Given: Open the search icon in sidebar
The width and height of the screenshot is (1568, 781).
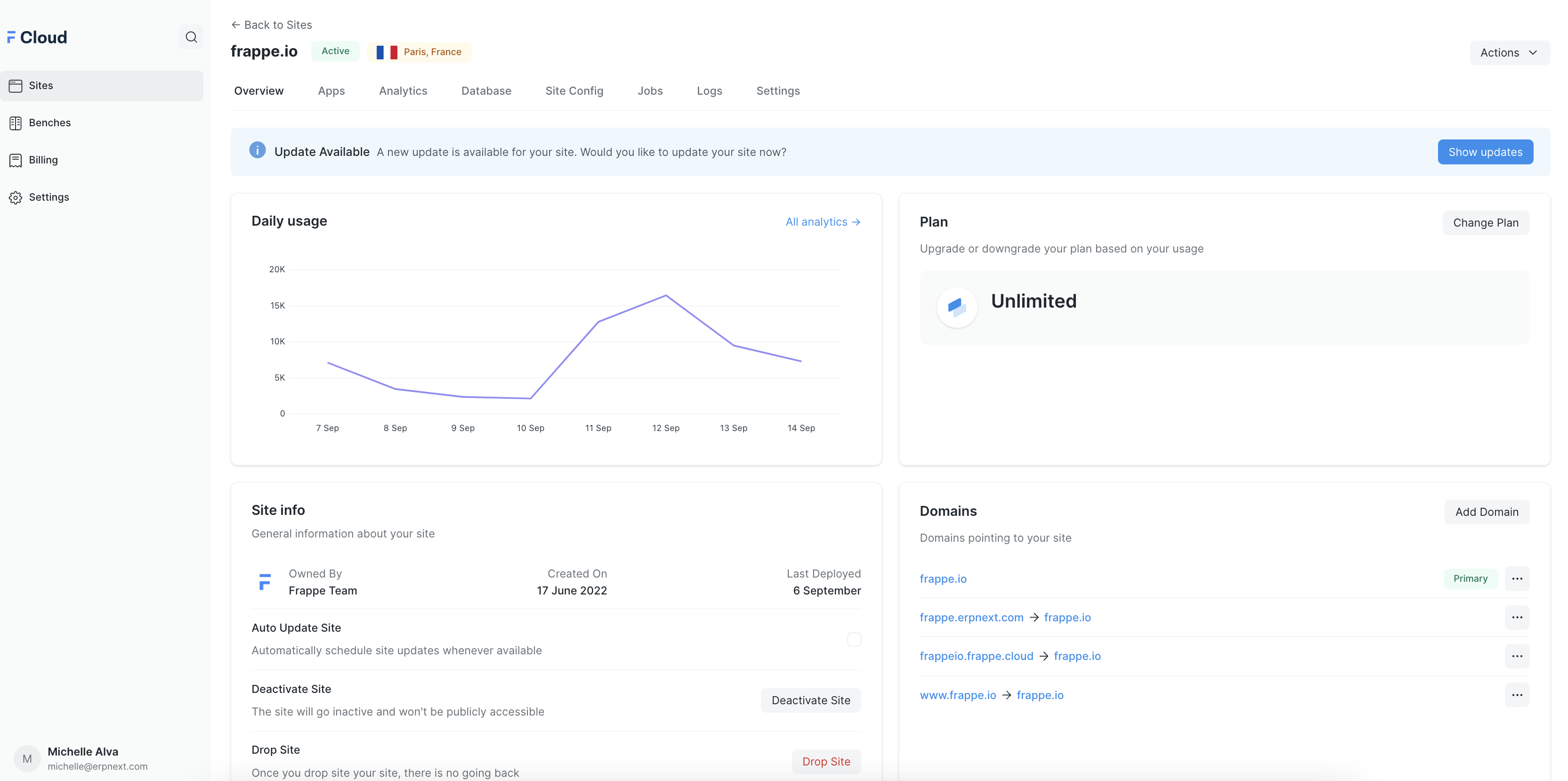Looking at the screenshot, I should 191,37.
